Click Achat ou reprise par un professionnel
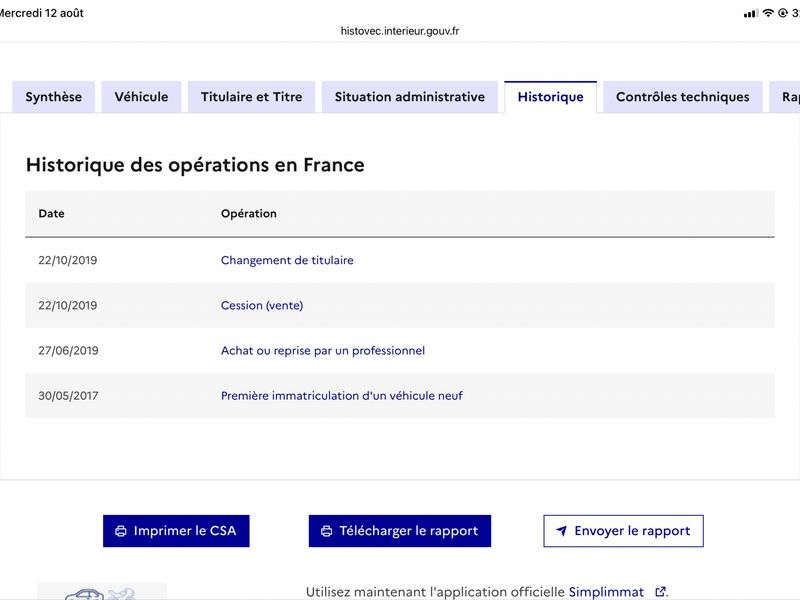800x600 pixels. click(x=323, y=351)
